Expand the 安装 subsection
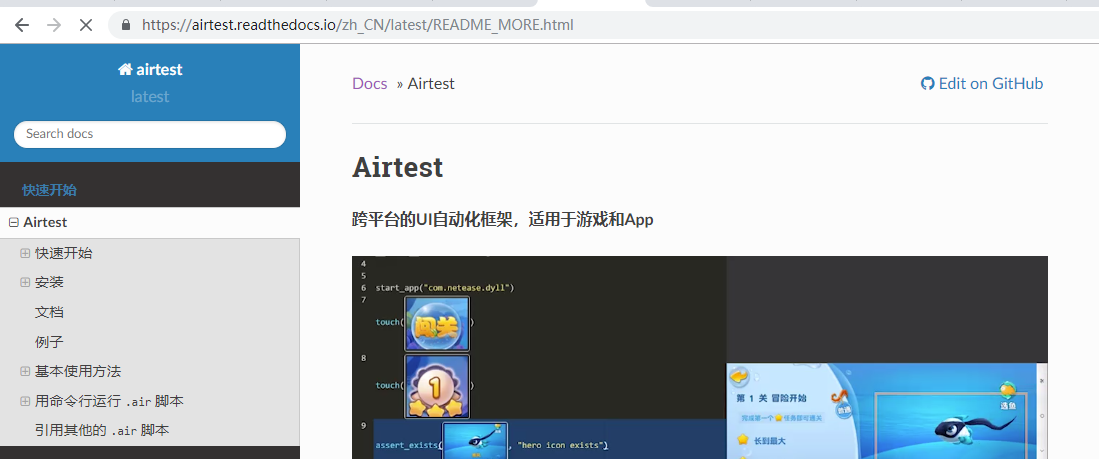 26,283
